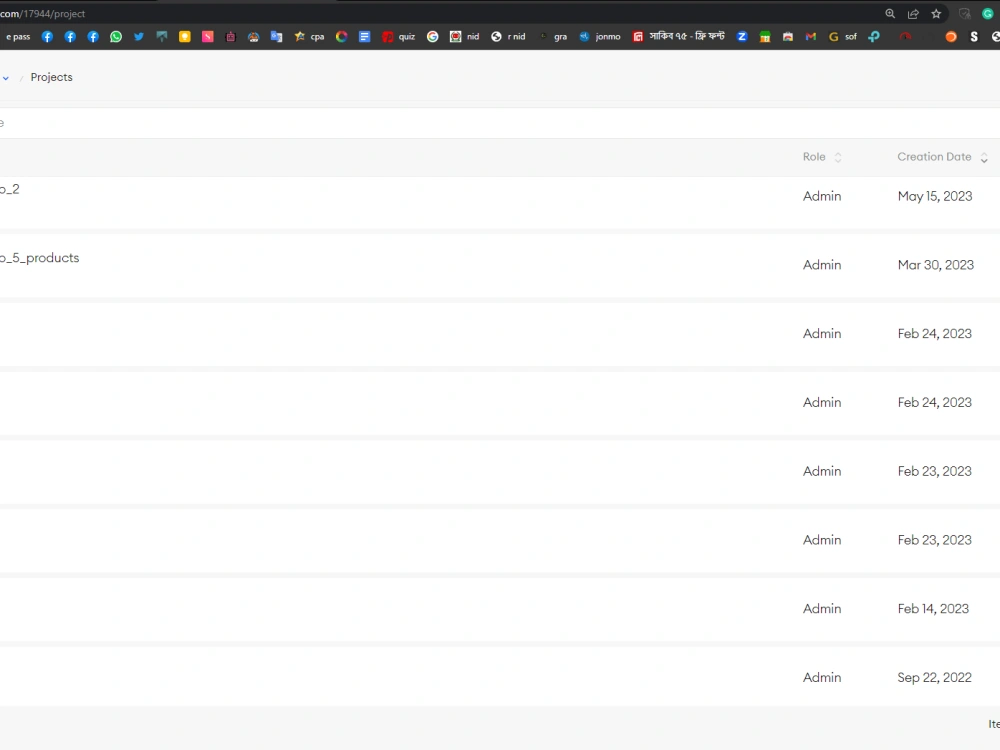1000x750 pixels.
Task: Open the 'nid' bookmark
Action: 464,36
